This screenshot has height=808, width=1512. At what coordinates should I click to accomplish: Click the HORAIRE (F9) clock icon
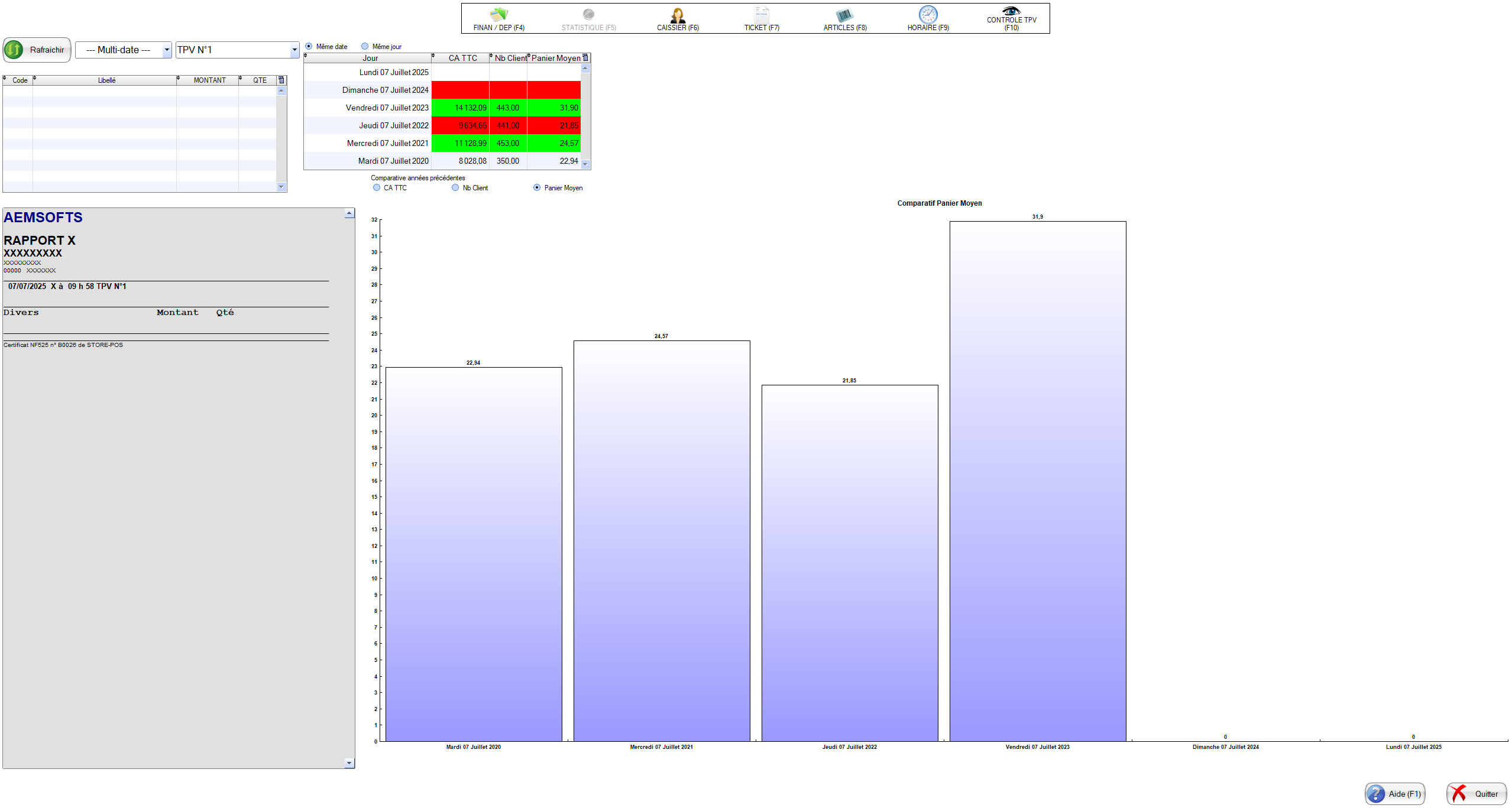point(928,15)
